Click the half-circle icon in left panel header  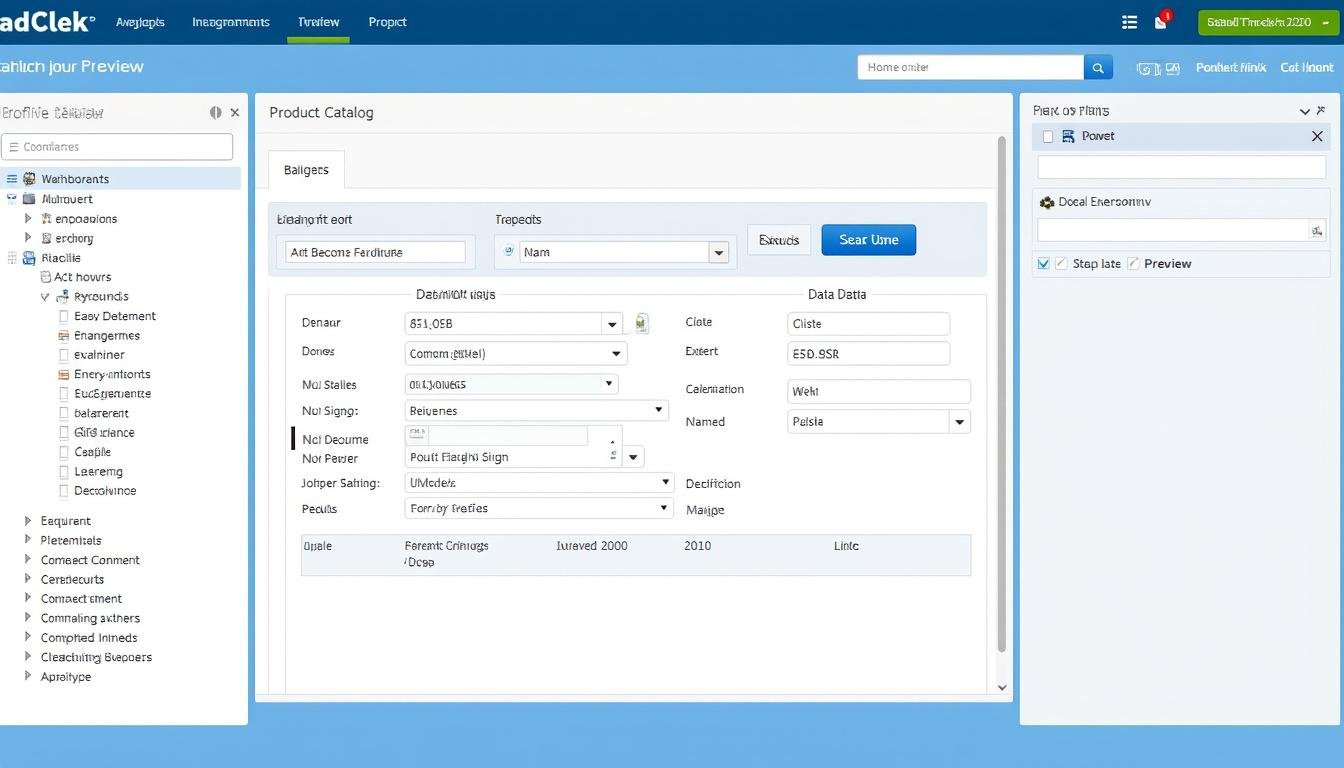(215, 113)
